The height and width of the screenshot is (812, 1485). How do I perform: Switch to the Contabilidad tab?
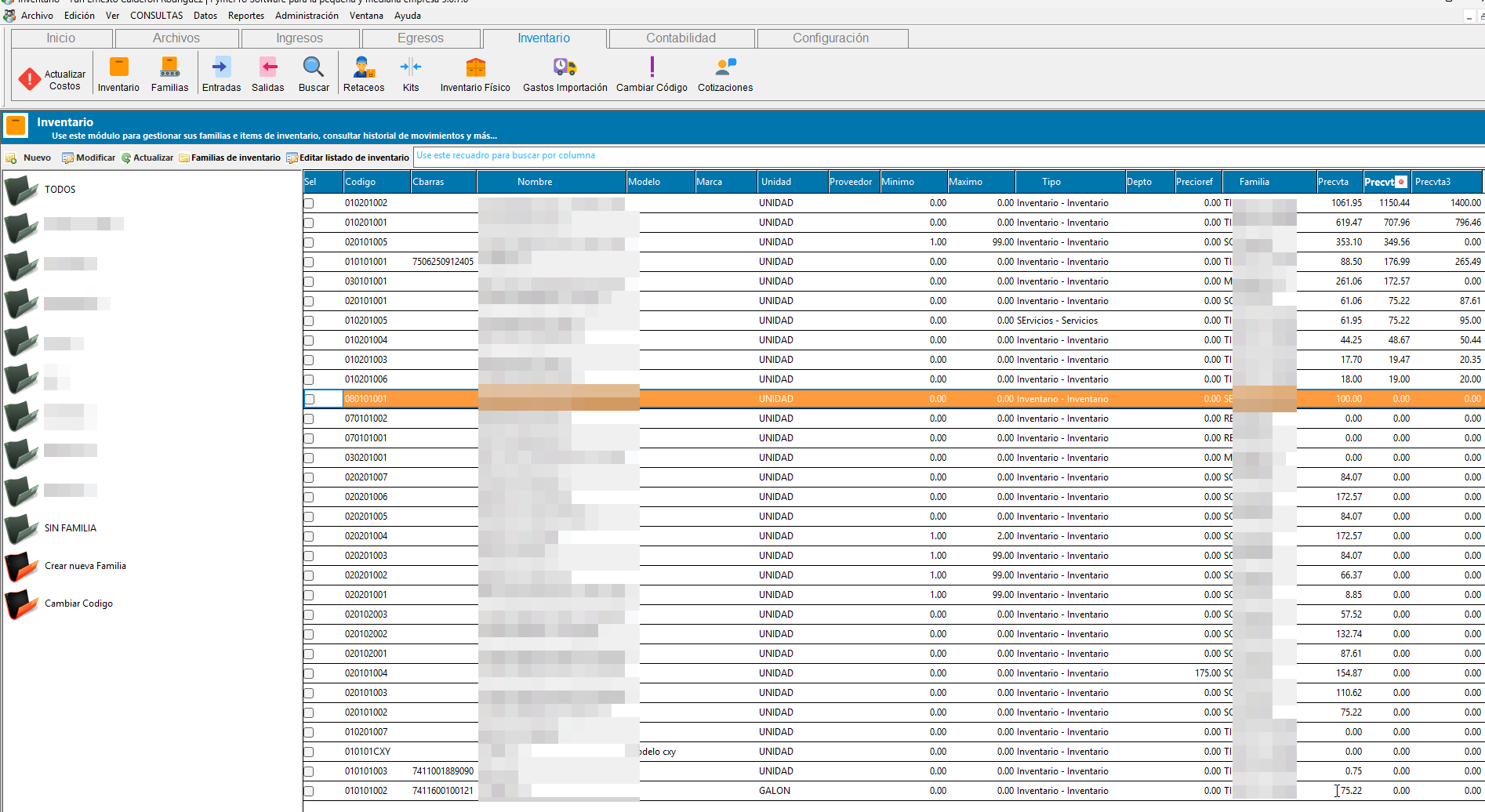pos(681,38)
